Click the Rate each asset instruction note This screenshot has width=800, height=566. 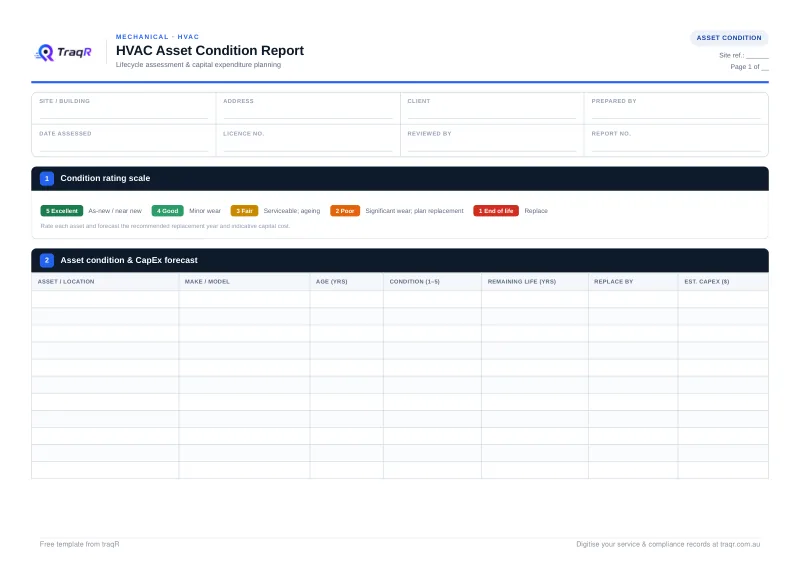[x=165, y=226]
